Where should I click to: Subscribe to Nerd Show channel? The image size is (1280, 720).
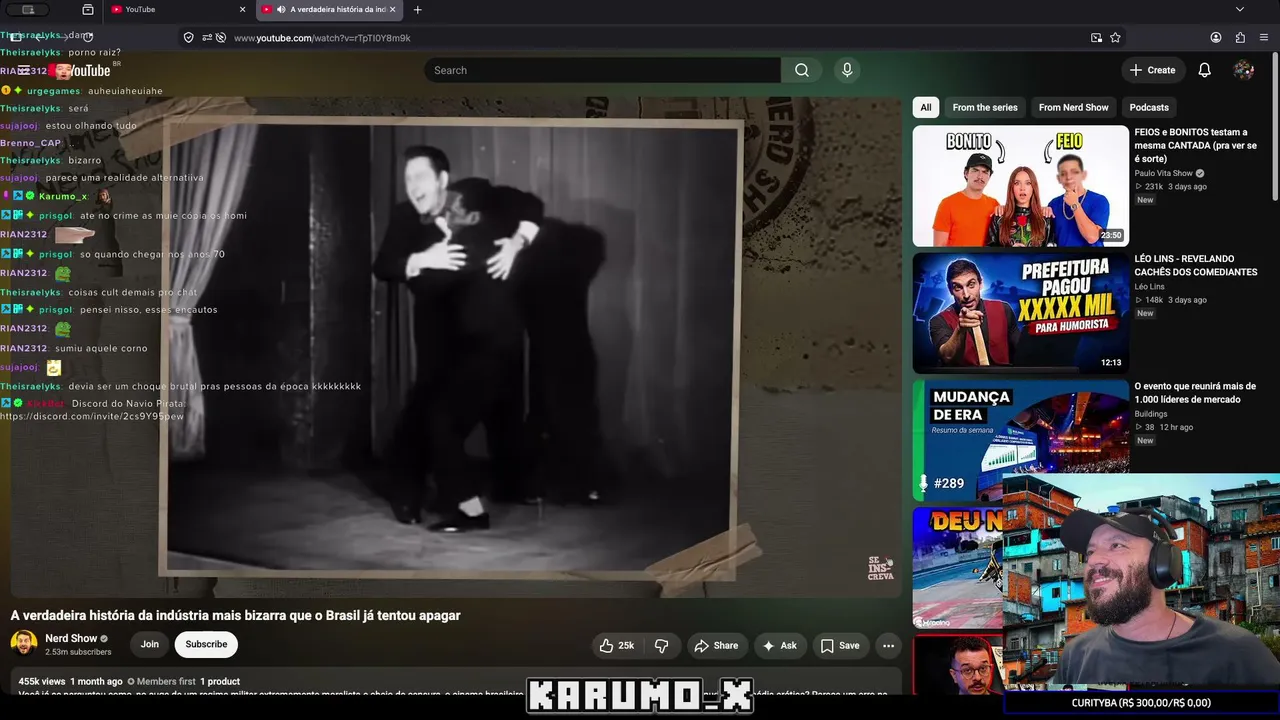click(206, 644)
